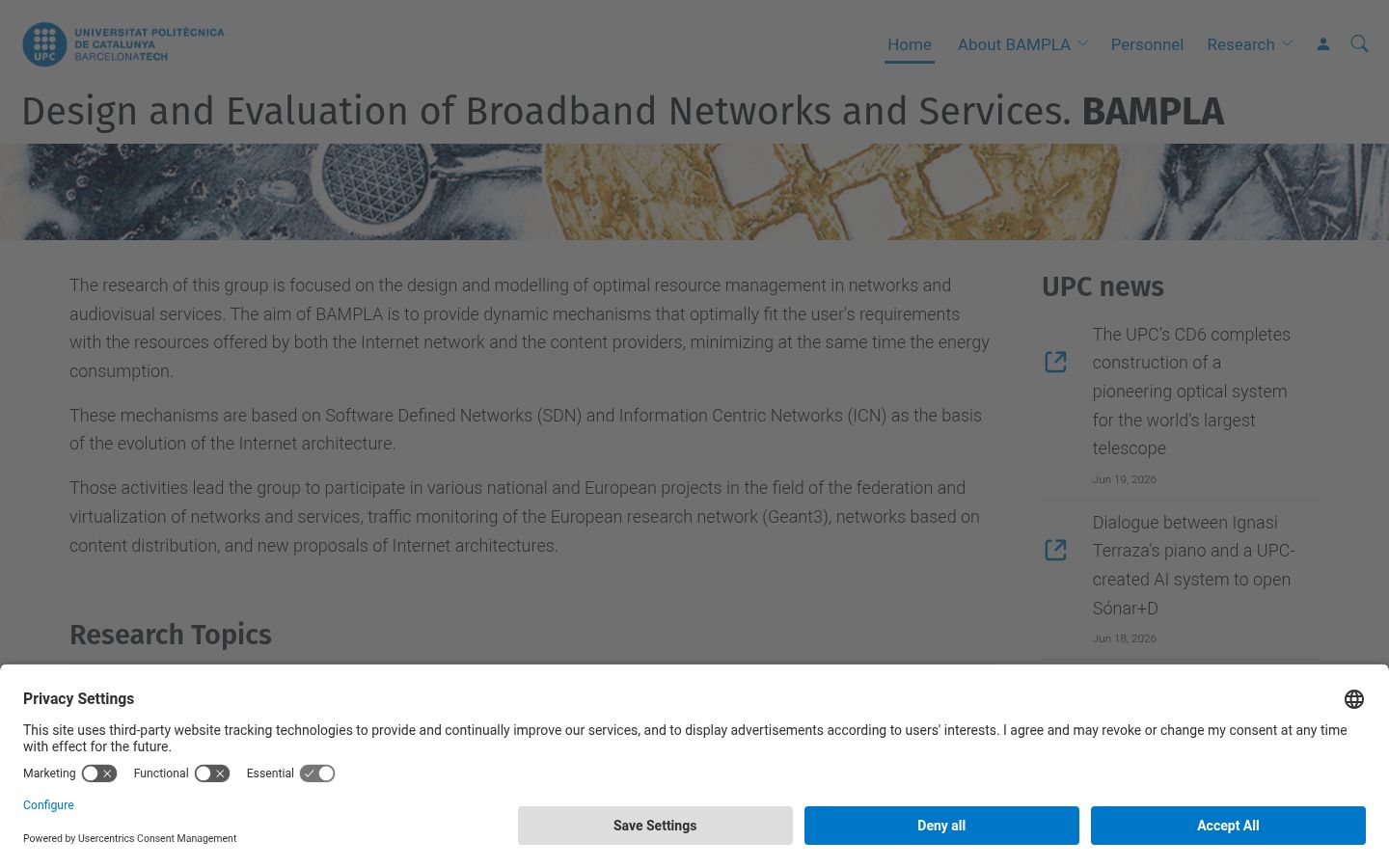The width and height of the screenshot is (1389, 868).
Task: Toggle the Essential consent switch
Action: [317, 773]
